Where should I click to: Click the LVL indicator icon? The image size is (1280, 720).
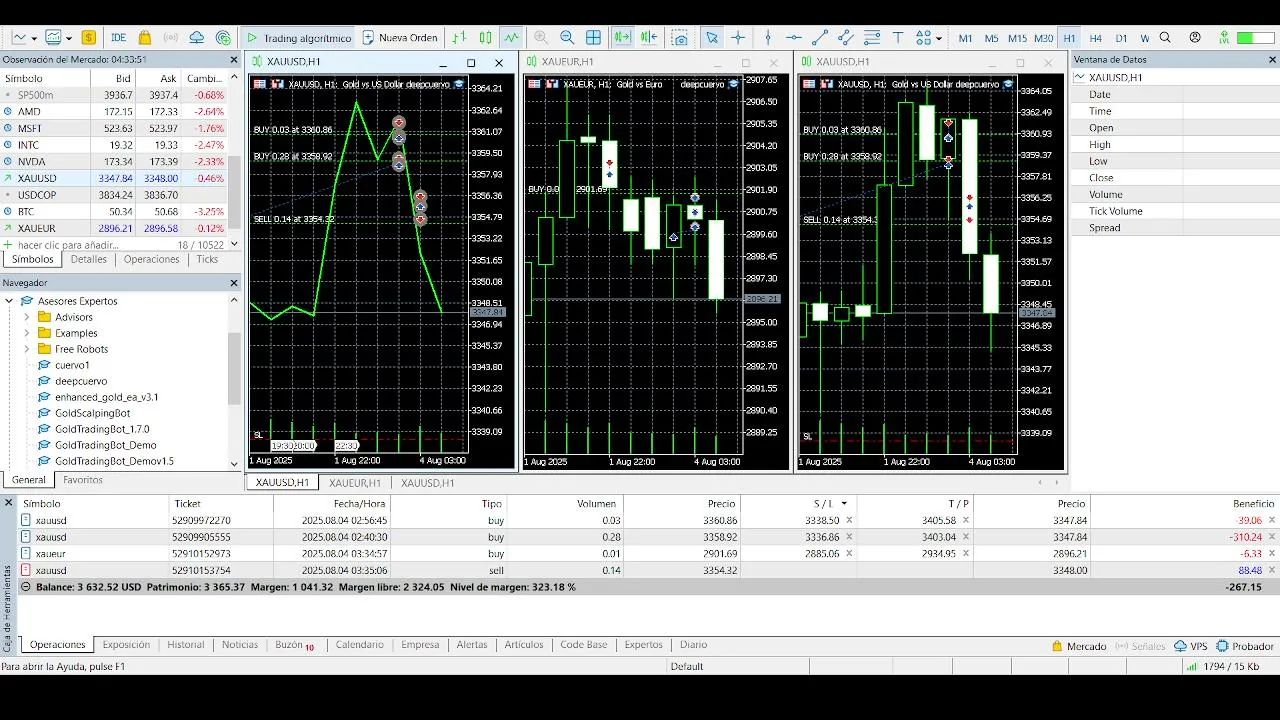[1224, 38]
